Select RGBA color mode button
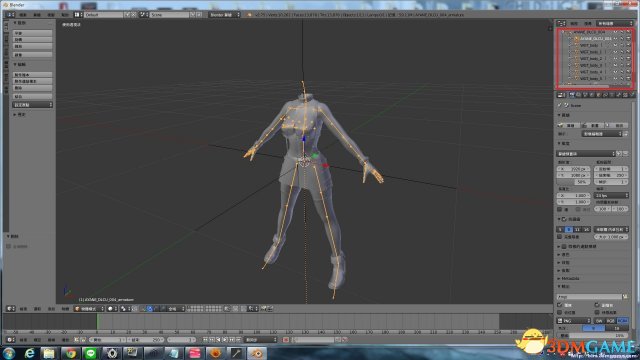Screen dimensions: 640x360 (622, 321)
